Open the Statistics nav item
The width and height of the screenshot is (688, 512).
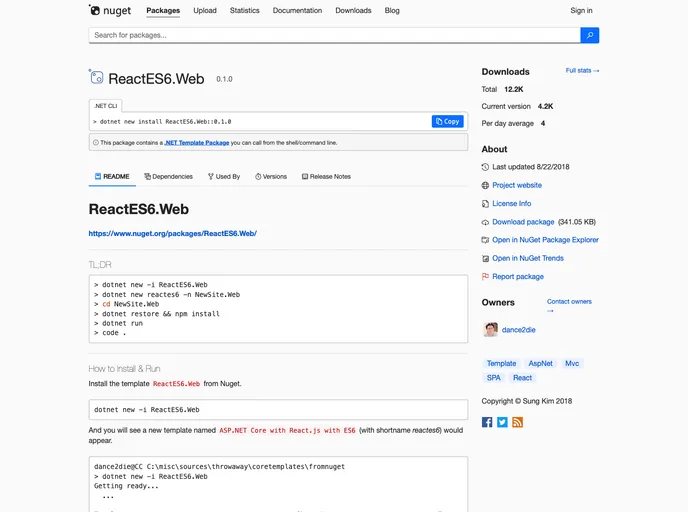pos(244,11)
